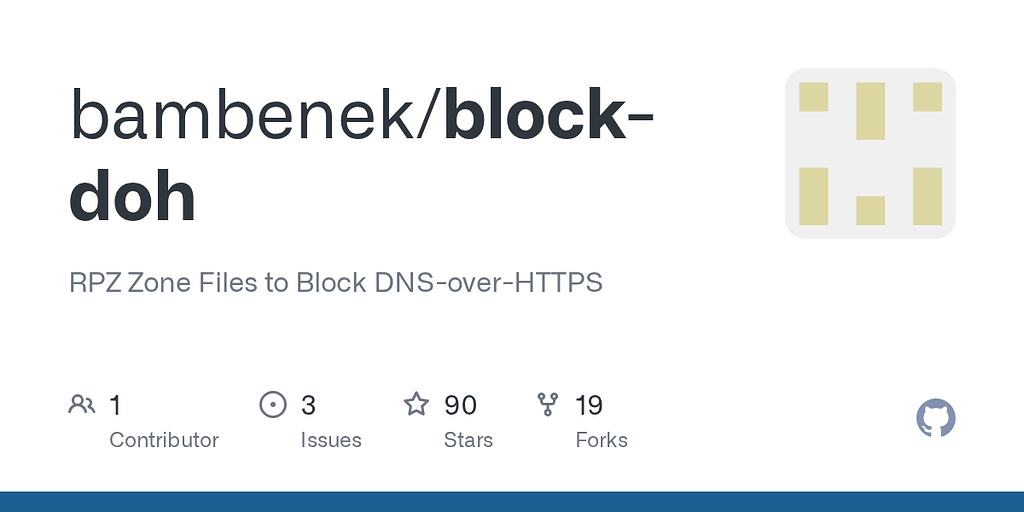This screenshot has height=512, width=1024.
Task: Click the star icon
Action: tap(416, 405)
